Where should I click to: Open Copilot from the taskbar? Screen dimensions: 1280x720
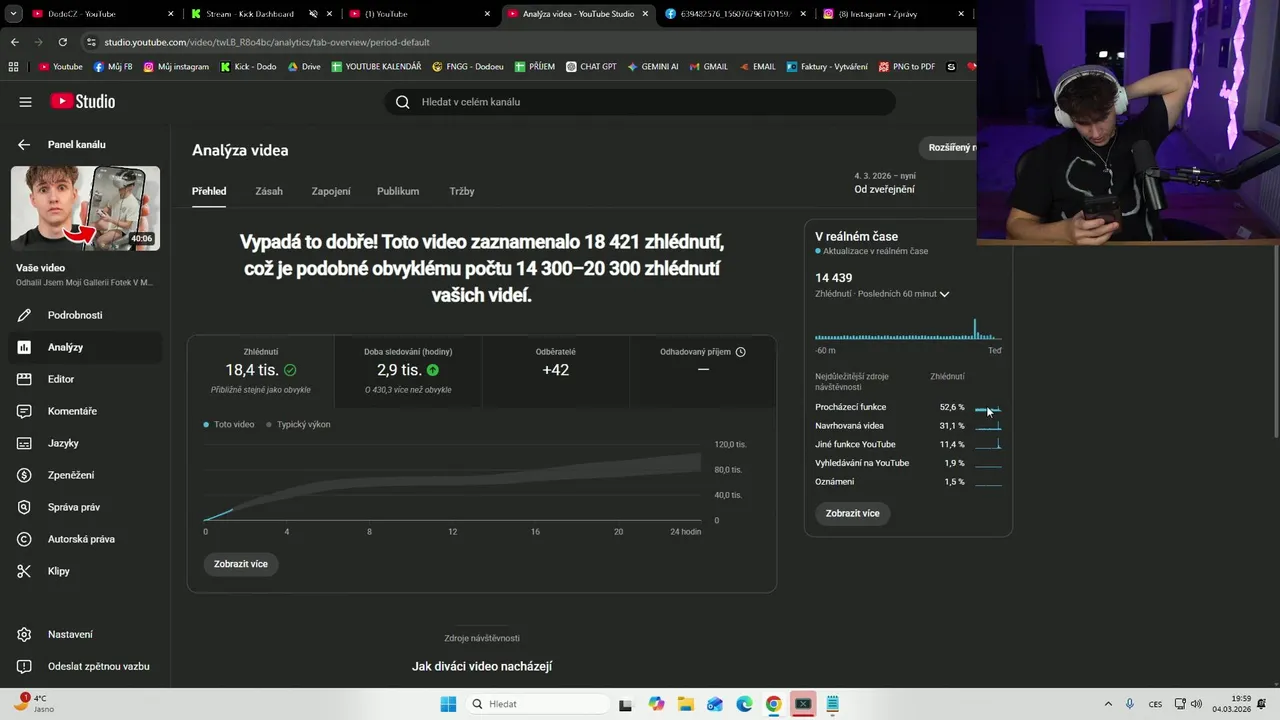656,704
